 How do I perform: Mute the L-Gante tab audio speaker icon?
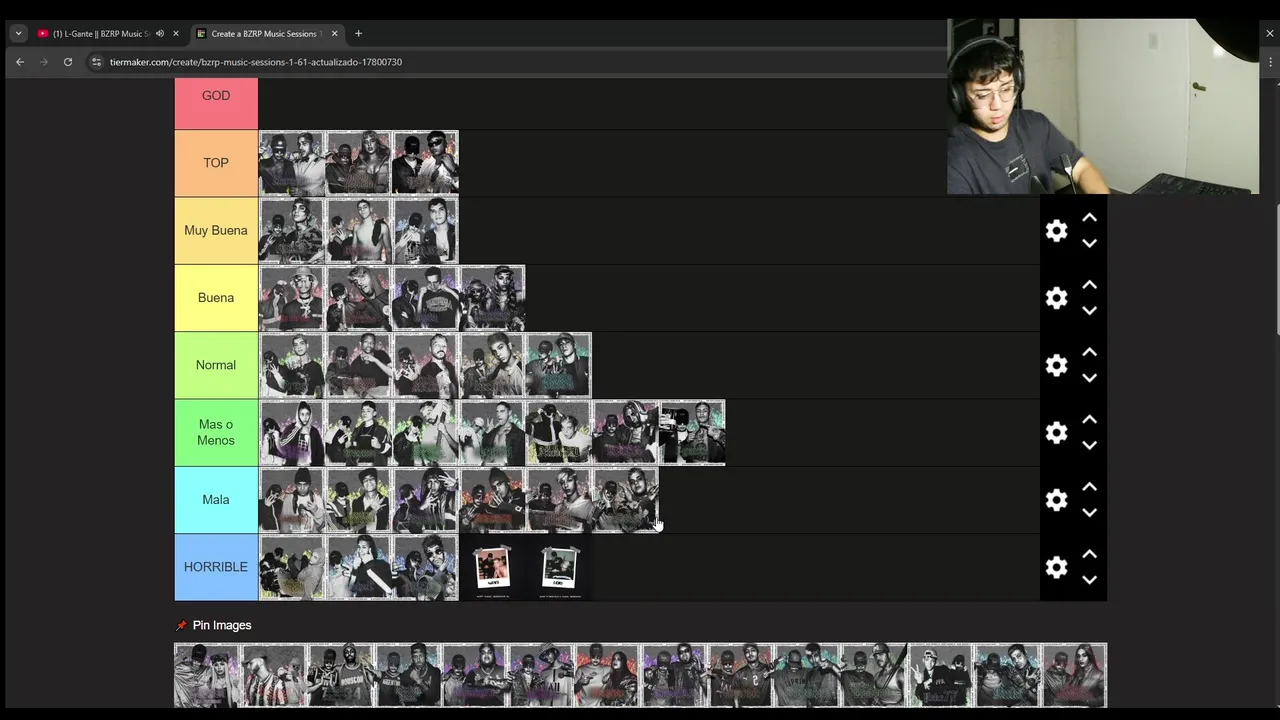[x=159, y=34]
